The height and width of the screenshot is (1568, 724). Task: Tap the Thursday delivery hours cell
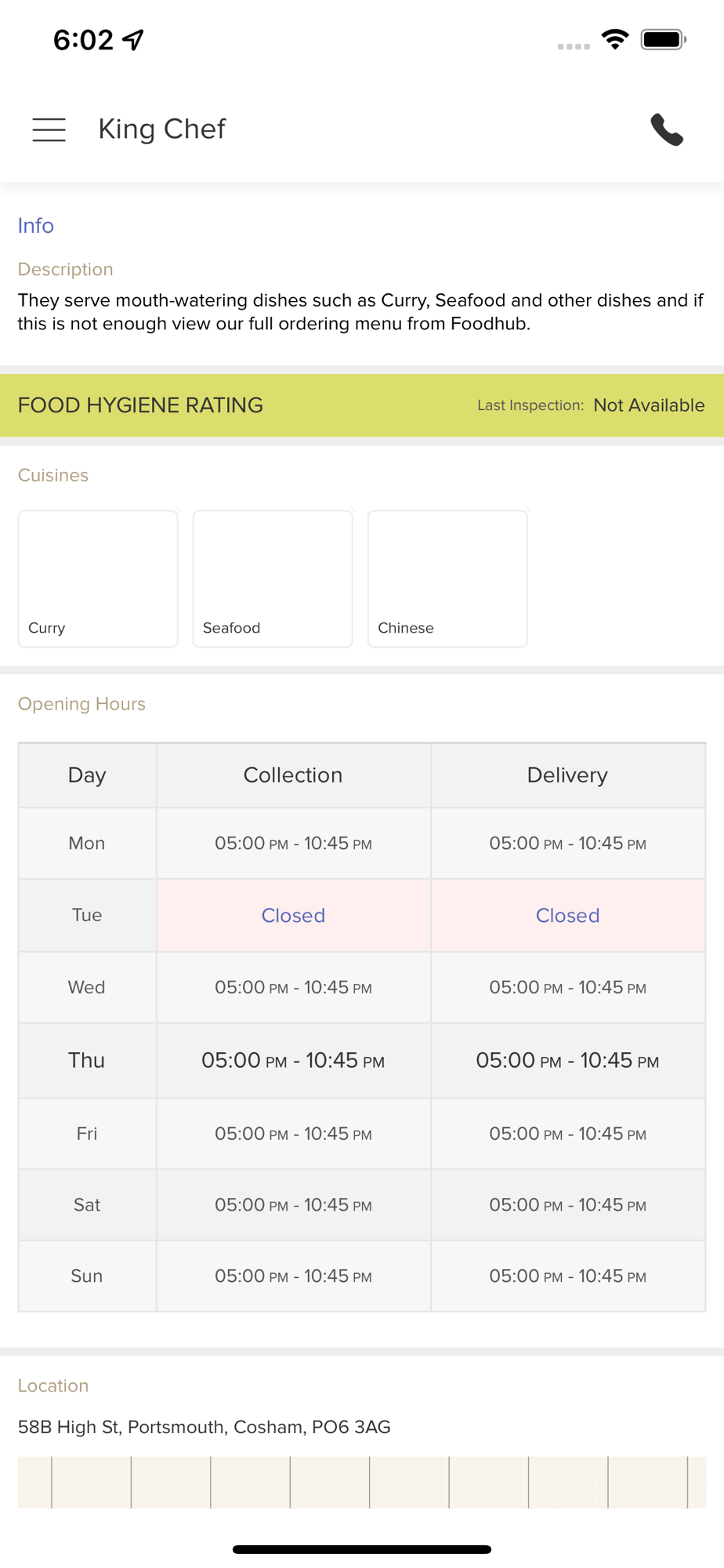click(567, 1061)
